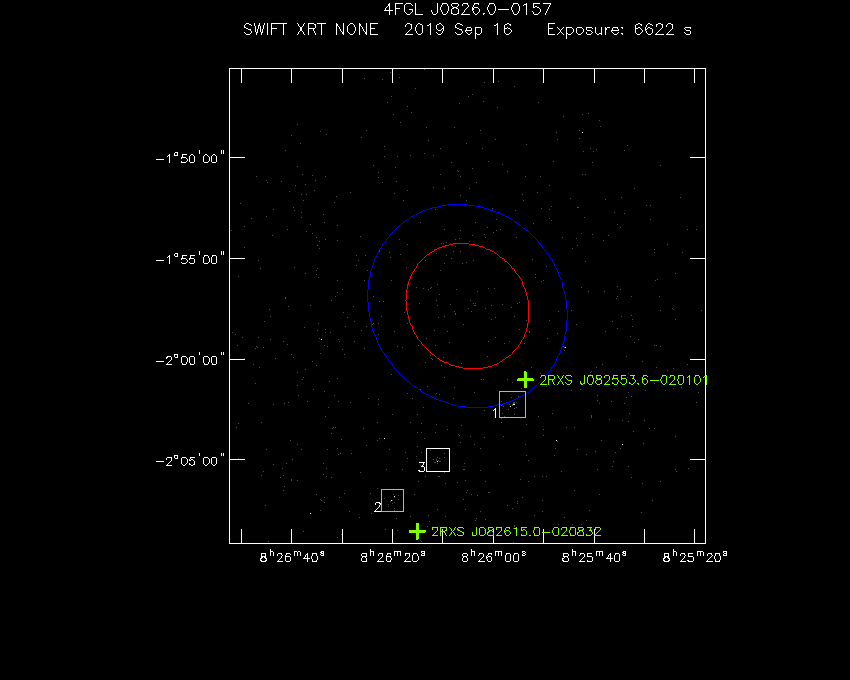Click the RA label 8h25m20s
This screenshot has height=680, width=850.
pos(695,557)
